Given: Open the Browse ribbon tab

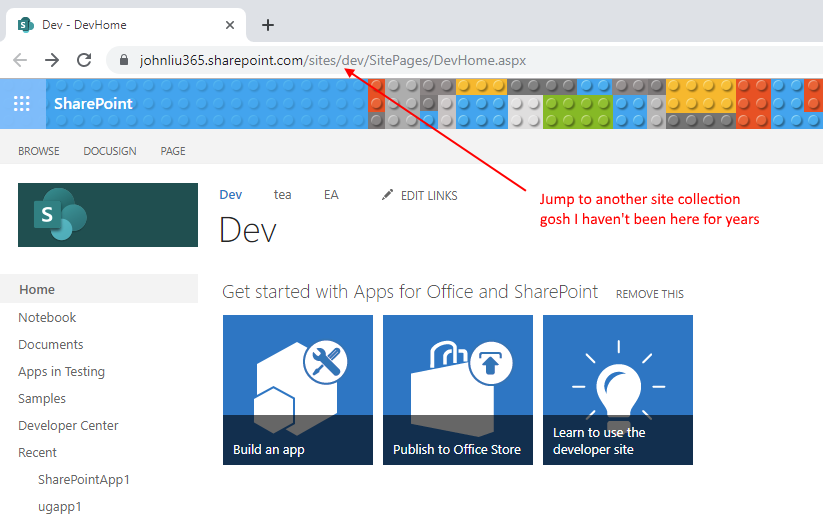Looking at the screenshot, I should [x=39, y=151].
